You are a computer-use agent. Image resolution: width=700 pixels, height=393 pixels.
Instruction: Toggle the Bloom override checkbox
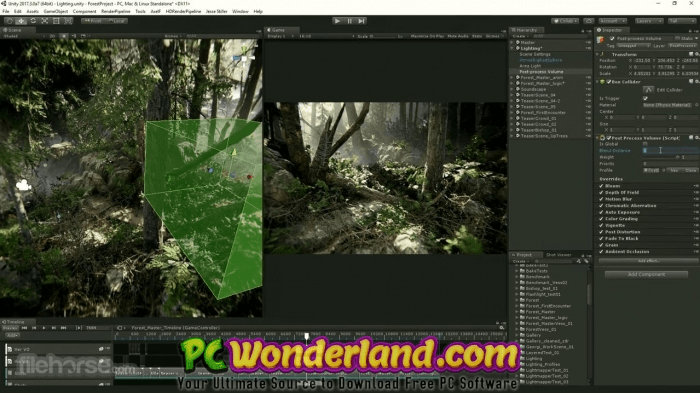coord(601,186)
